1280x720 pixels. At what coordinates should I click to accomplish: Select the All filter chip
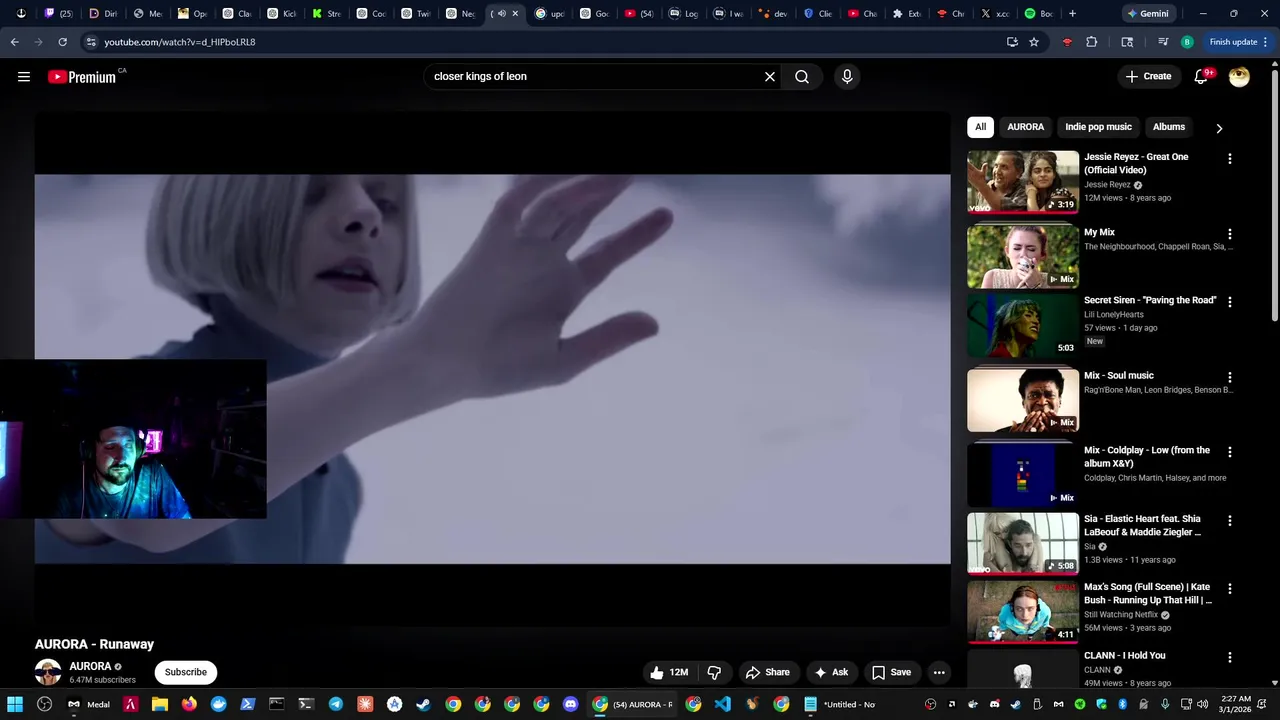980,127
